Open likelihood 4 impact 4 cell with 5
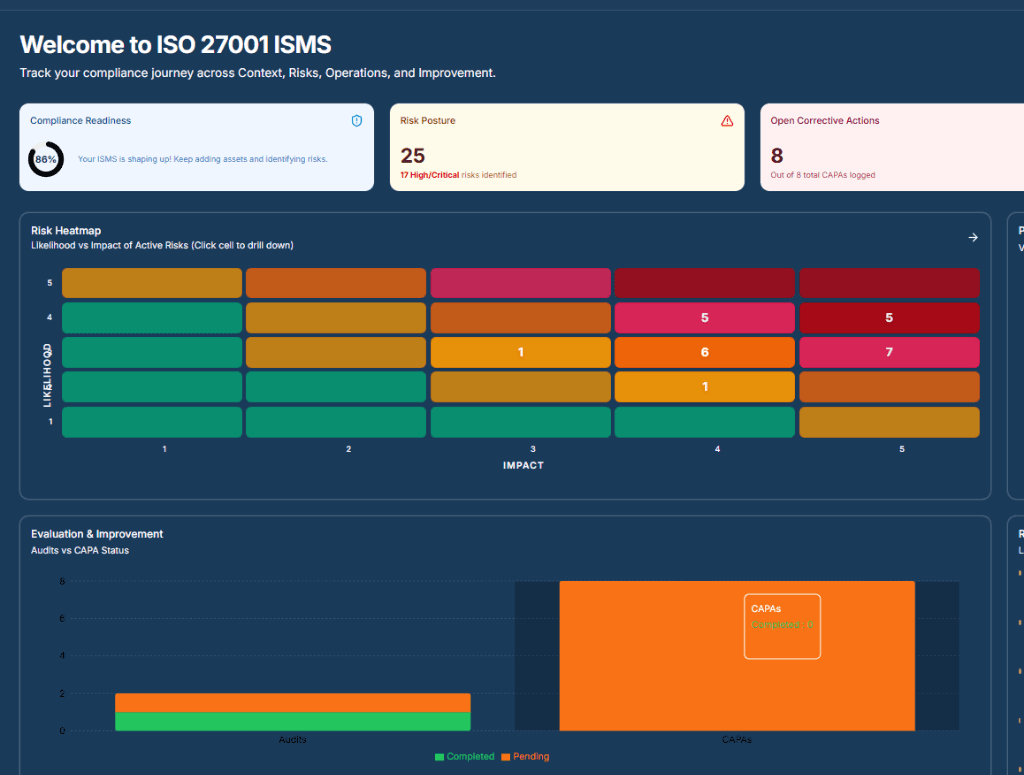Image resolution: width=1024 pixels, height=775 pixels. (705, 318)
